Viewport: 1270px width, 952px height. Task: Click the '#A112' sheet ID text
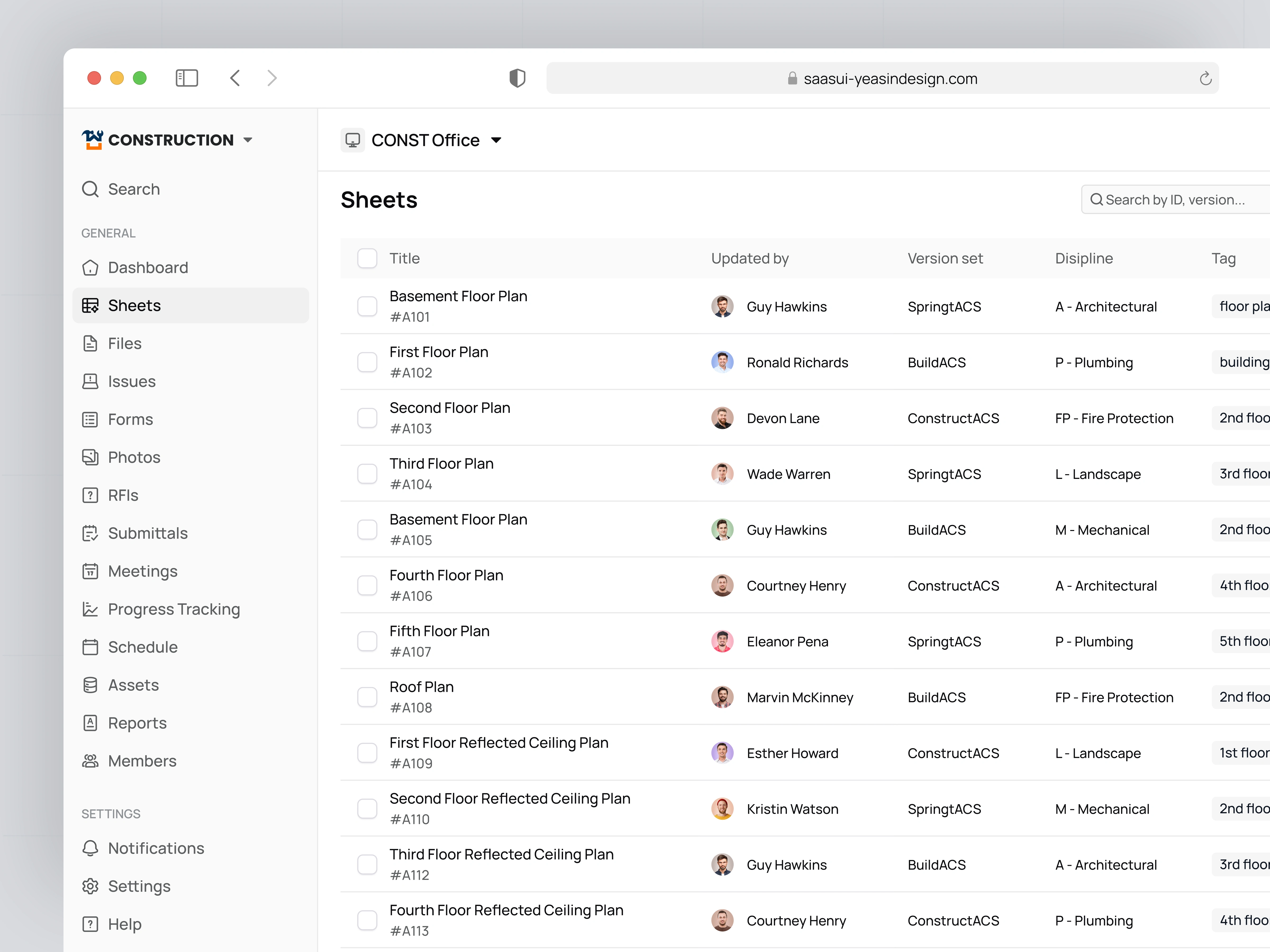coord(409,875)
